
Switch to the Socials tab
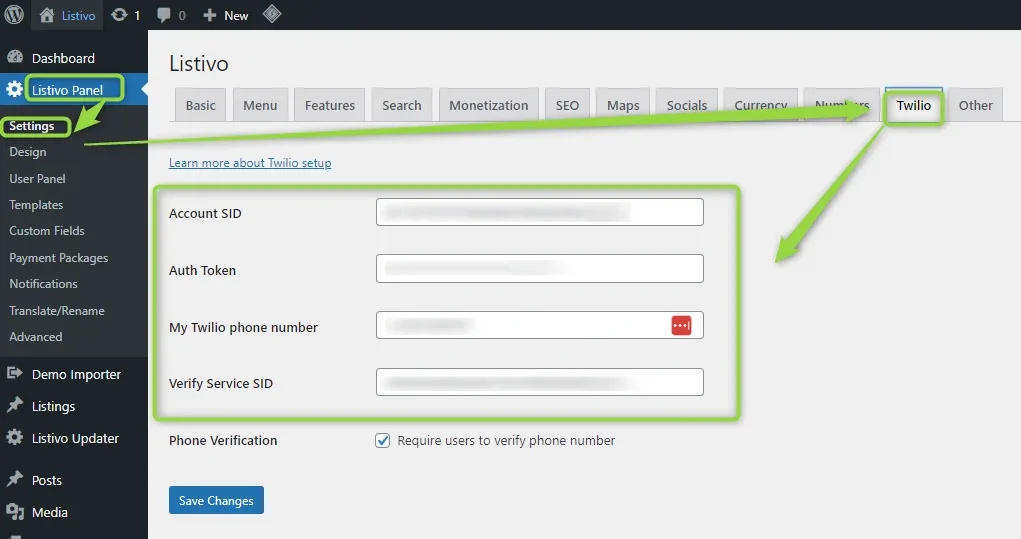click(687, 105)
